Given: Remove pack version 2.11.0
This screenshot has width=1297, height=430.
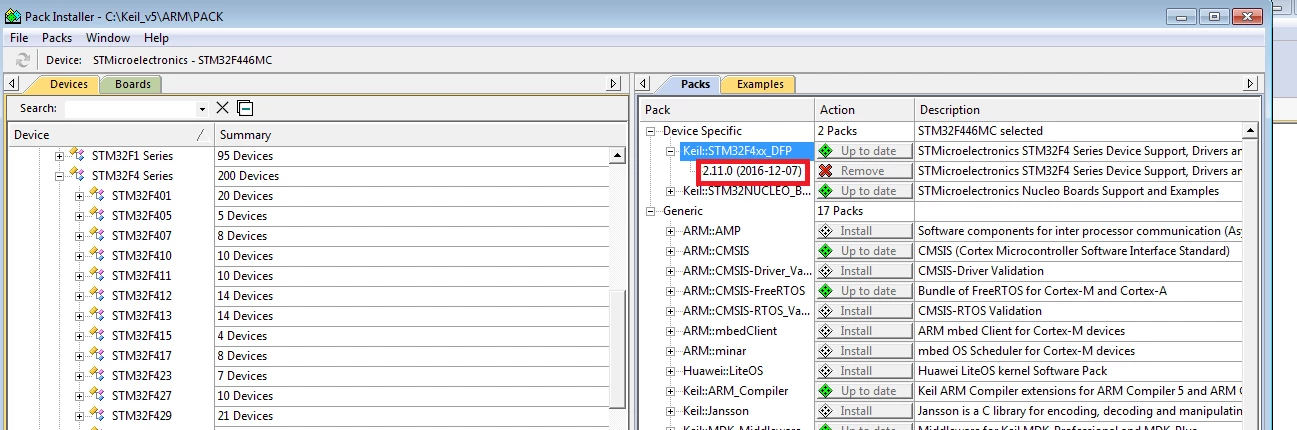Looking at the screenshot, I should point(864,171).
